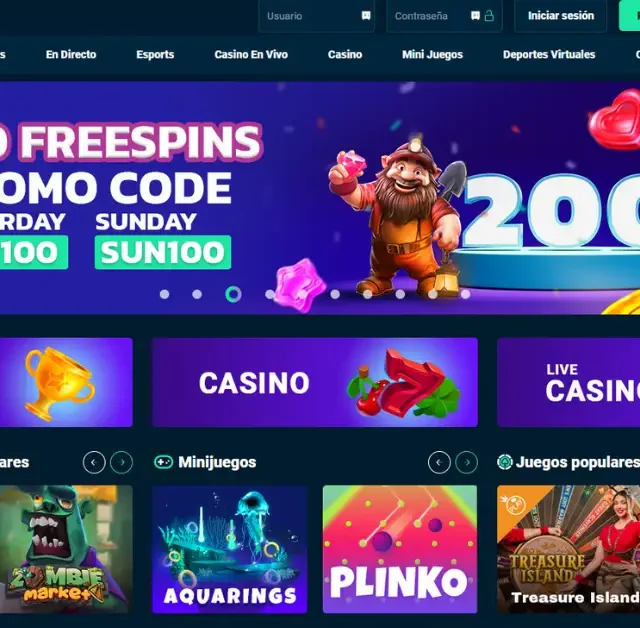Viewport: 640px width, 628px height.
Task: Click the Juegos populares chip icon
Action: tap(504, 462)
